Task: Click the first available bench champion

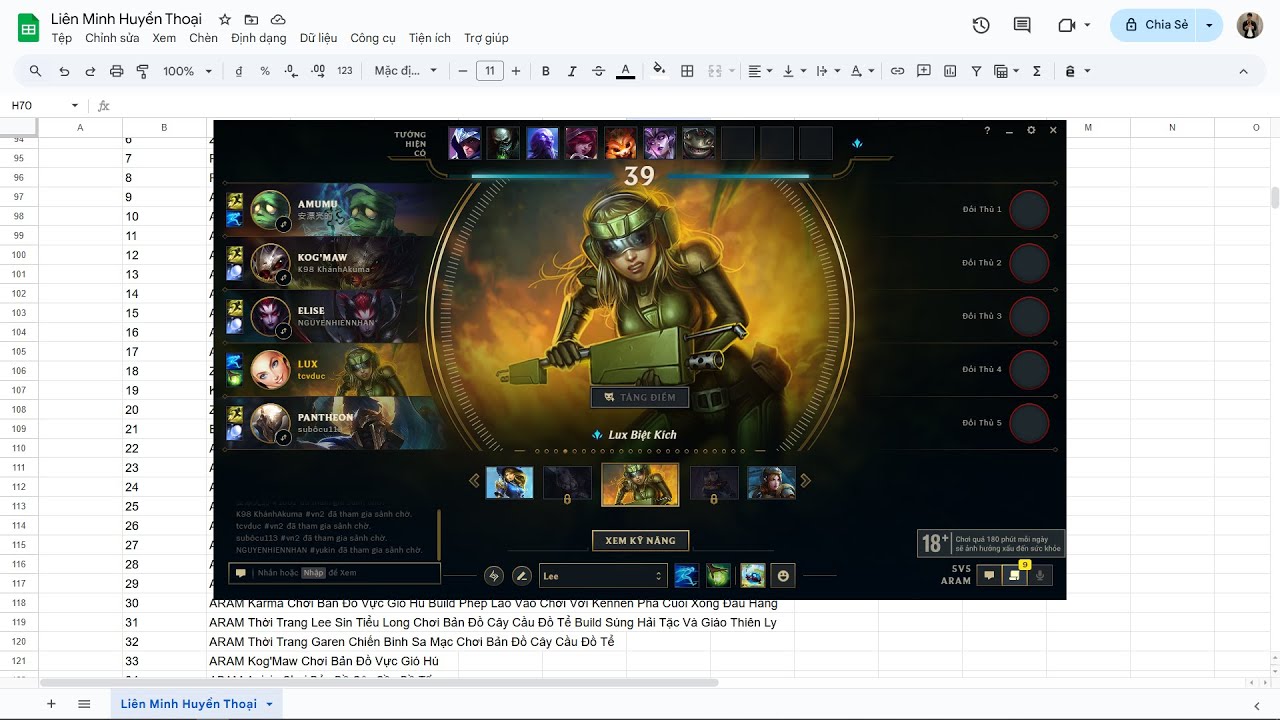Action: tap(464, 143)
